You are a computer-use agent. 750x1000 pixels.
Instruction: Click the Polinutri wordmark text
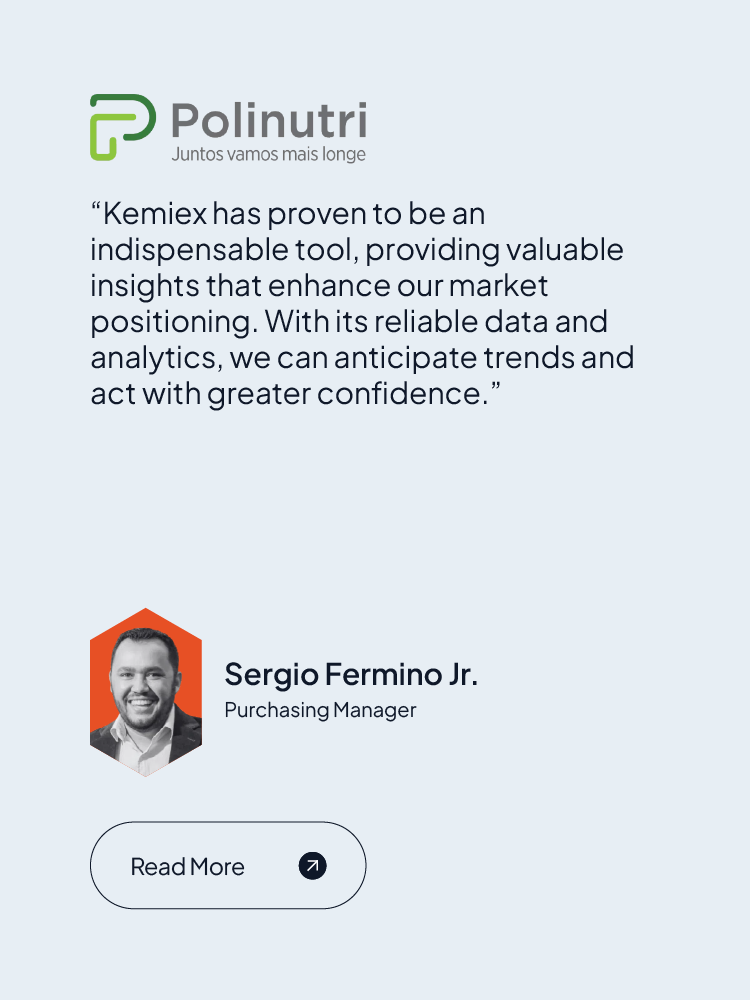click(x=268, y=122)
